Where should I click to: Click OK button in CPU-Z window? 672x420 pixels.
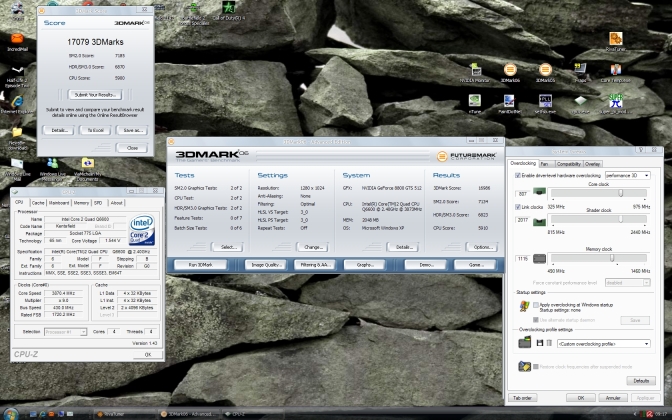coord(148,354)
